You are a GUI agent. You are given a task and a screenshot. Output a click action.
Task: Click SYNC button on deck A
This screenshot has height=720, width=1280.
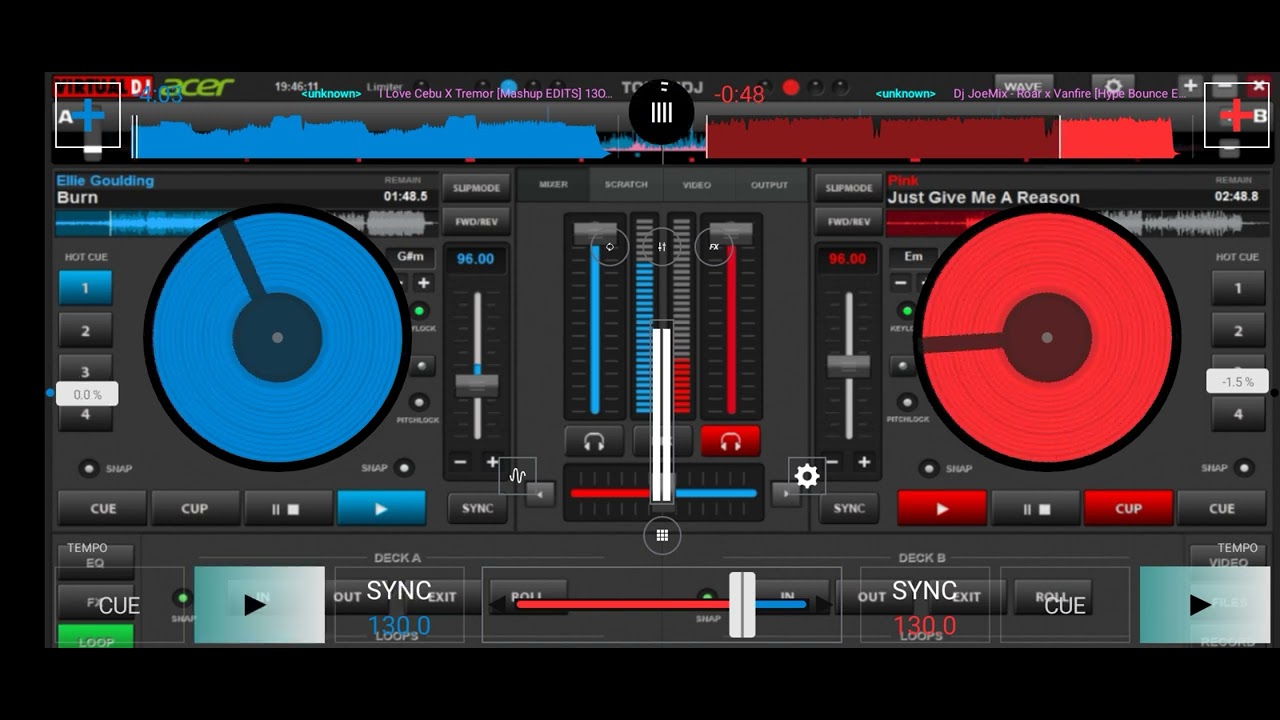478,508
